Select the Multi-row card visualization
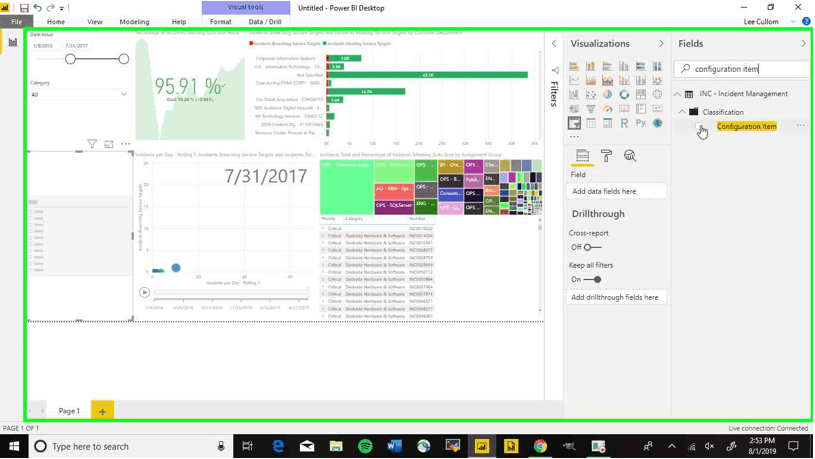Image resolution: width=815 pixels, height=459 pixels. pos(640,109)
